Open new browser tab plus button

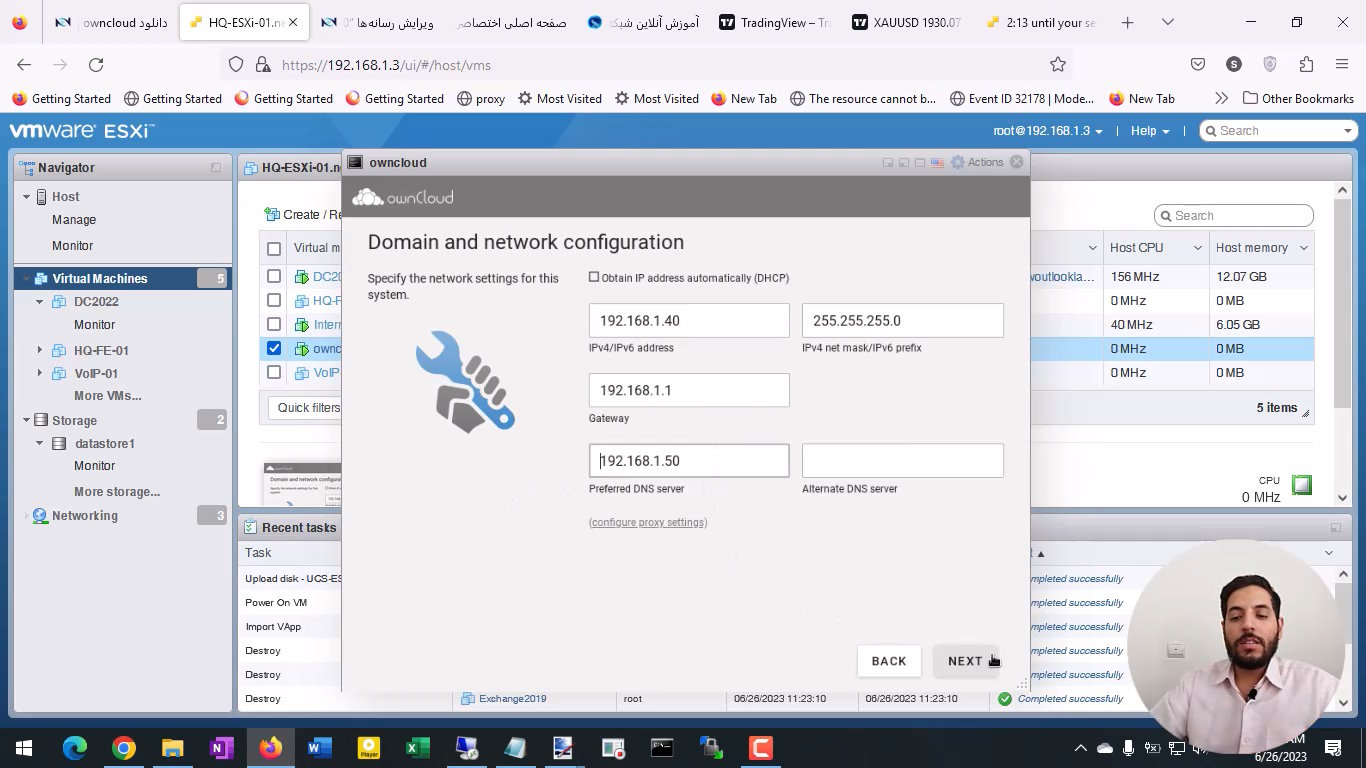coord(1128,22)
